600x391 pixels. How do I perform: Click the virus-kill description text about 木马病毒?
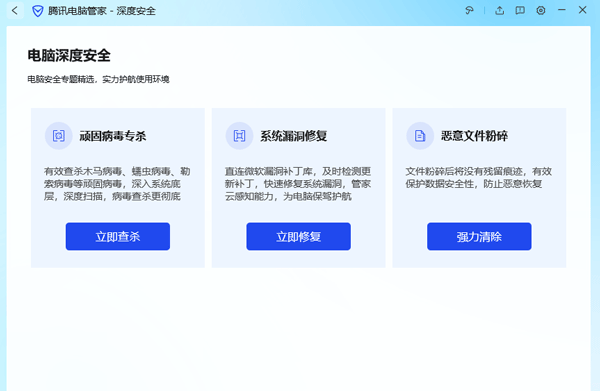(117, 184)
